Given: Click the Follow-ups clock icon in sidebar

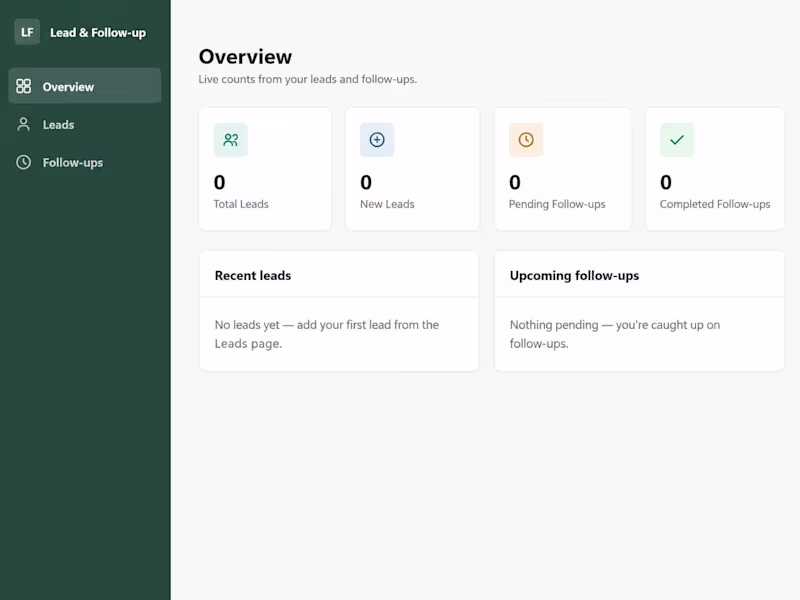Looking at the screenshot, I should click(x=23, y=162).
